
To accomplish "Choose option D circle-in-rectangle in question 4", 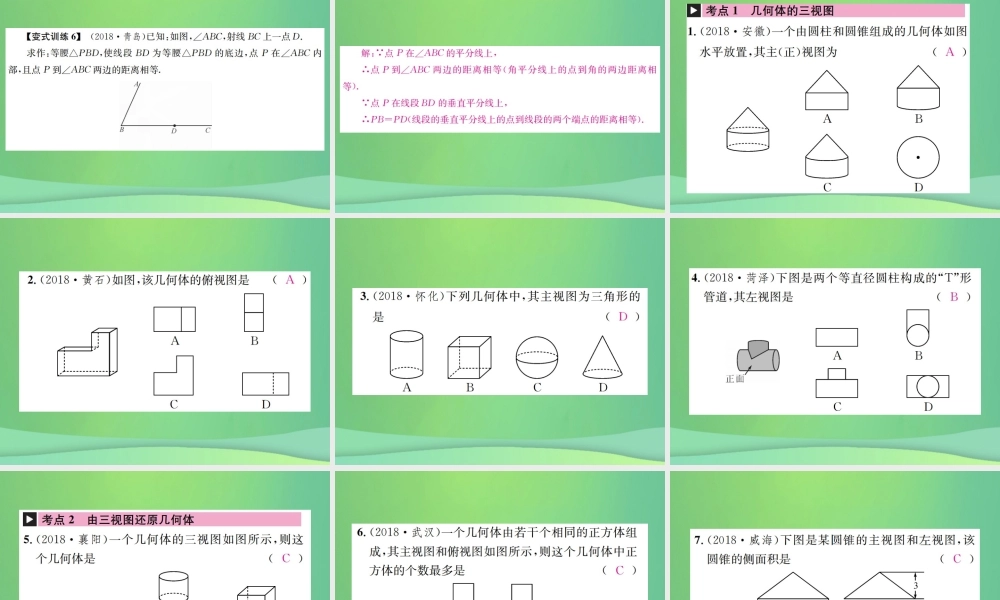I will [x=928, y=386].
